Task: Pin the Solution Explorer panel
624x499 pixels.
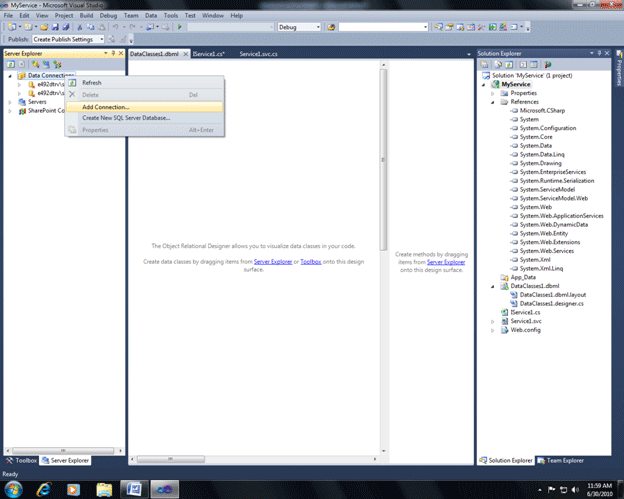Action: coord(599,53)
